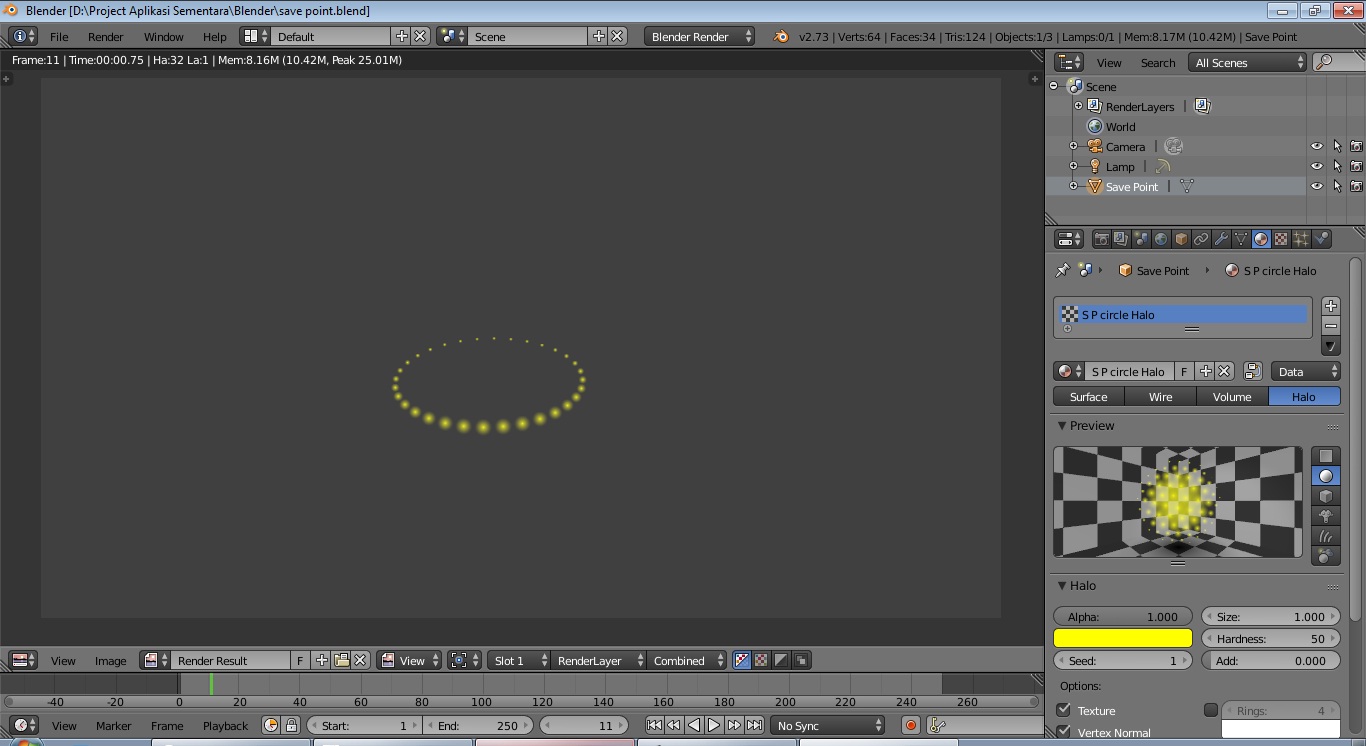Open the Scene properties tab icon
The height and width of the screenshot is (746, 1366).
tap(1141, 239)
